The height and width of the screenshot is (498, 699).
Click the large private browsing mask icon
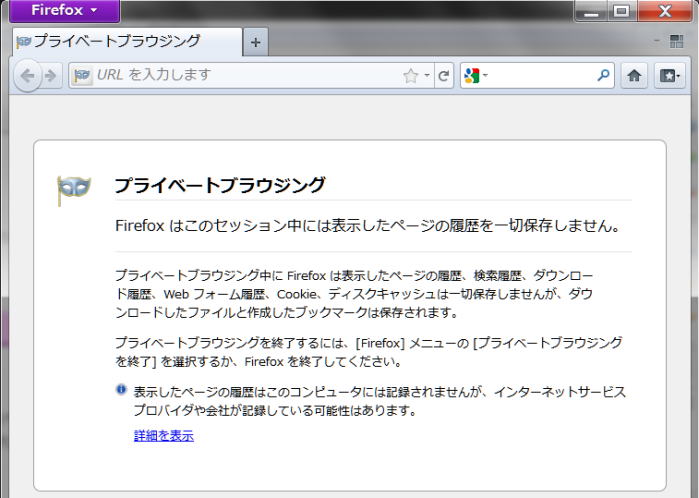pyautogui.click(x=74, y=190)
